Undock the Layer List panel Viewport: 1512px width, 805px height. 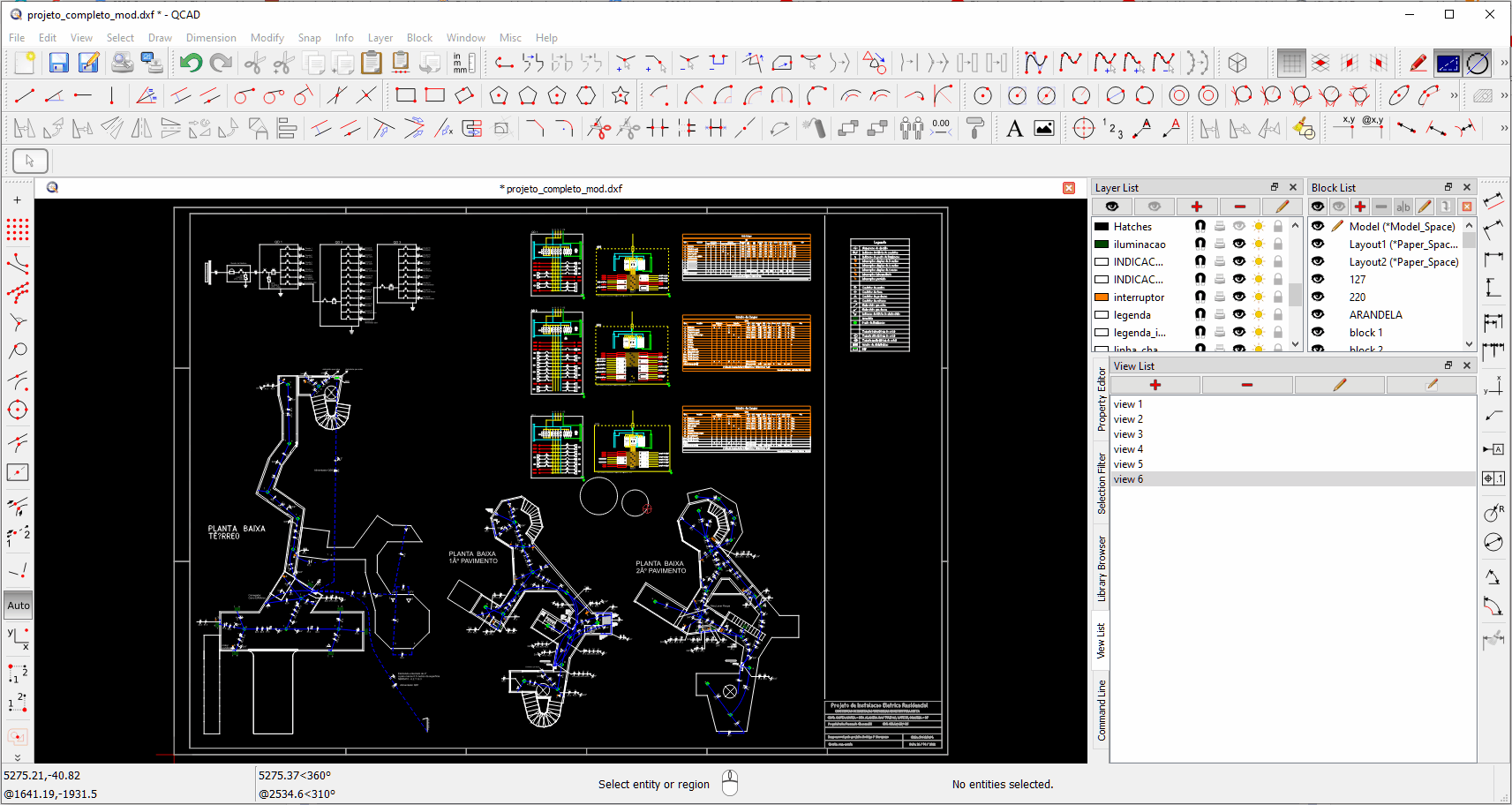[x=1275, y=187]
